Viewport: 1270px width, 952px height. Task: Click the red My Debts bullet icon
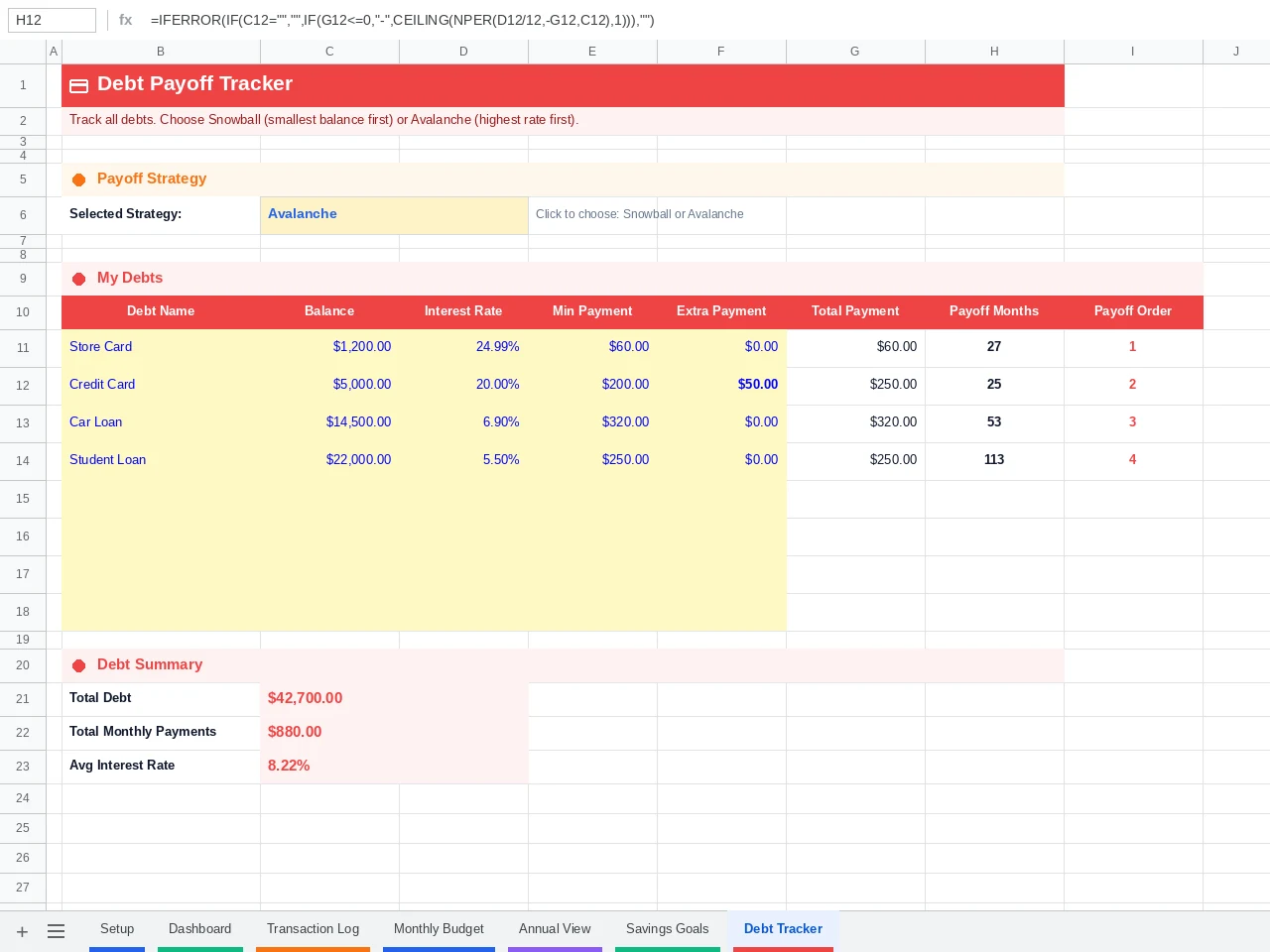[x=78, y=279]
